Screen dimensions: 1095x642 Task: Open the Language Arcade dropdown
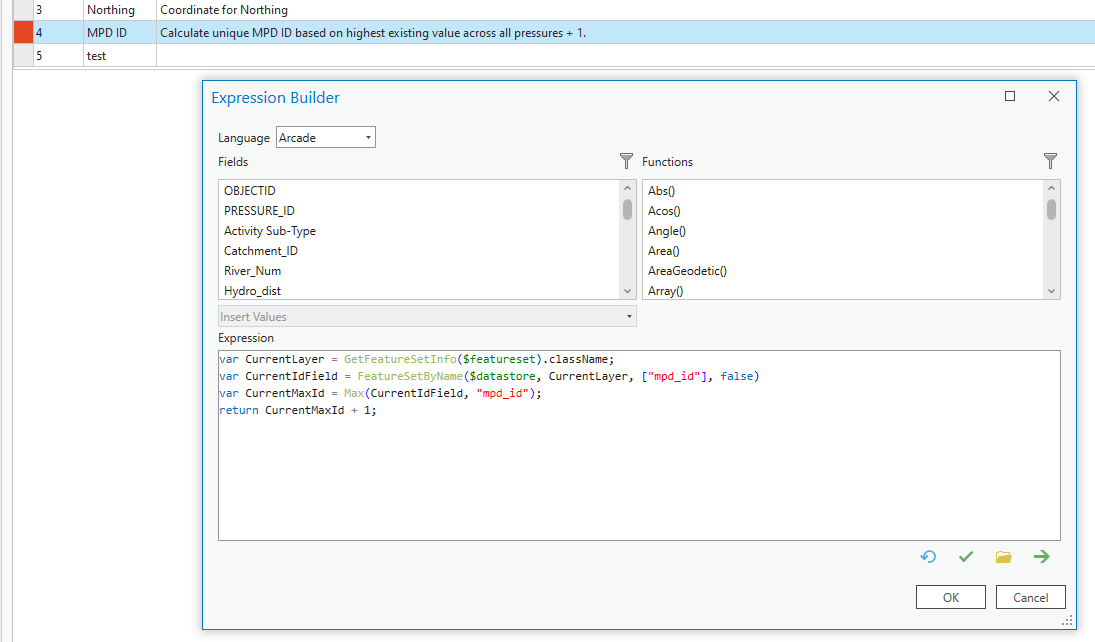(326, 138)
